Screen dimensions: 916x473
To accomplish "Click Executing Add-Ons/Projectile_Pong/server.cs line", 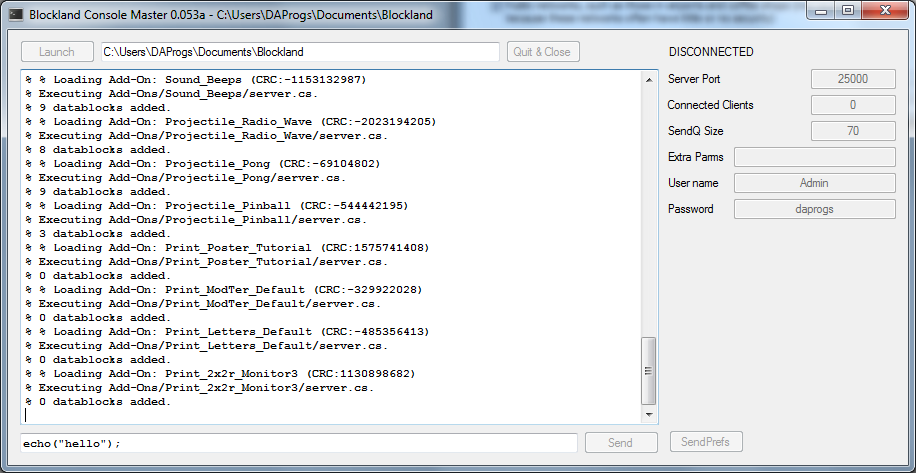I will pos(186,178).
